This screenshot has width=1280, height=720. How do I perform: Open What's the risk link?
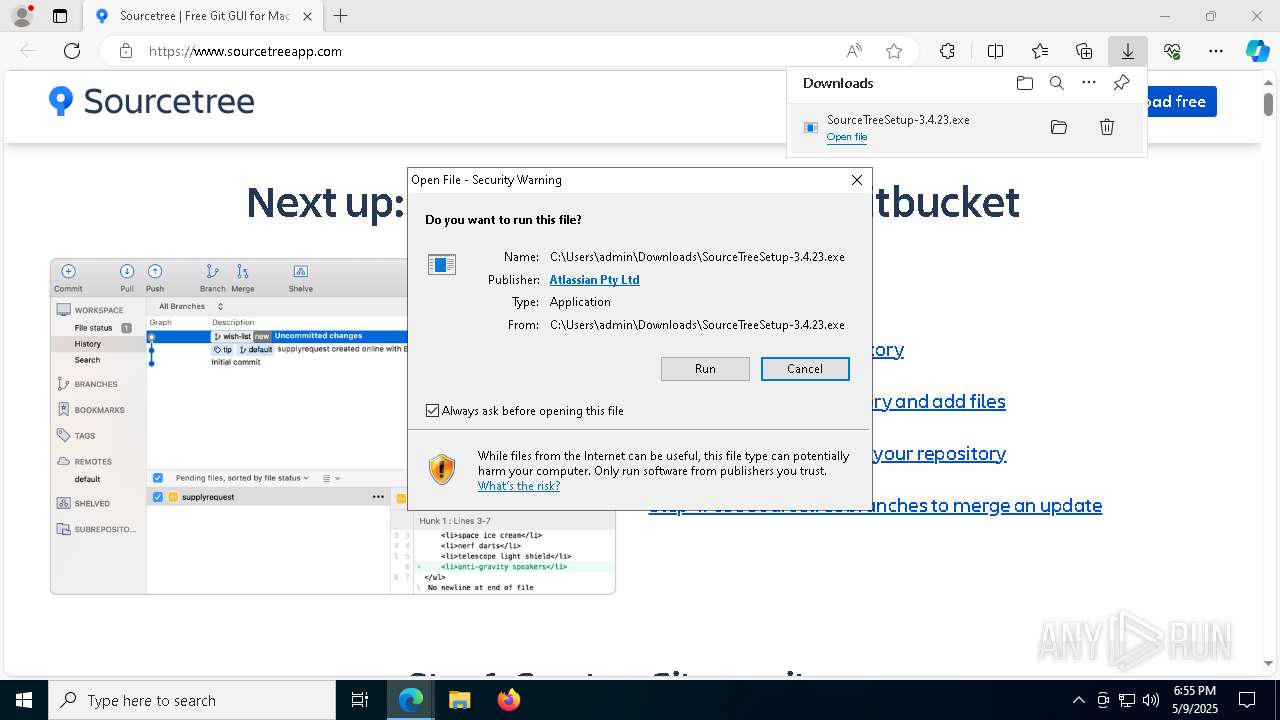518,486
